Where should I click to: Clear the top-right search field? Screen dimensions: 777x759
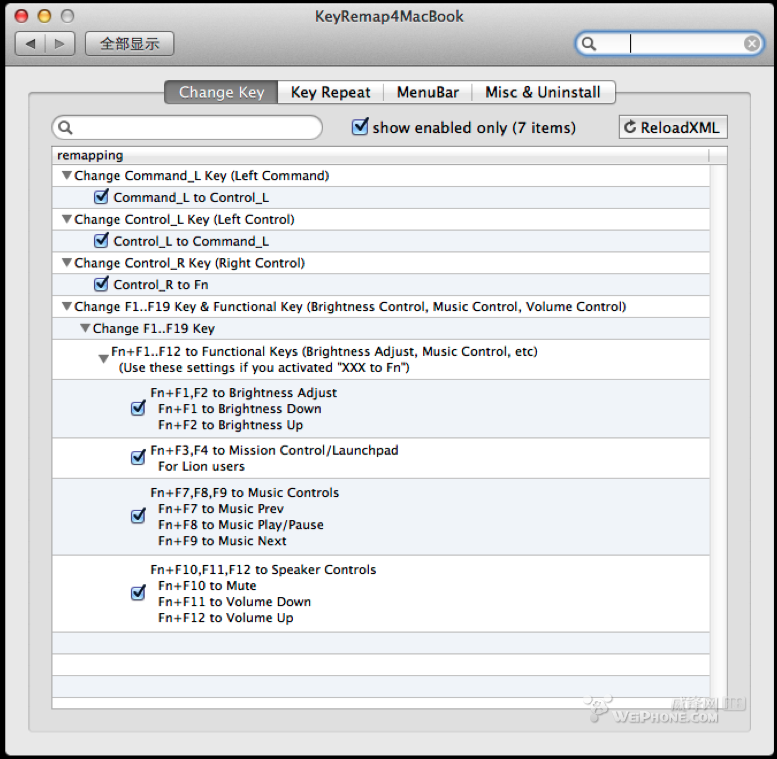pyautogui.click(x=752, y=44)
